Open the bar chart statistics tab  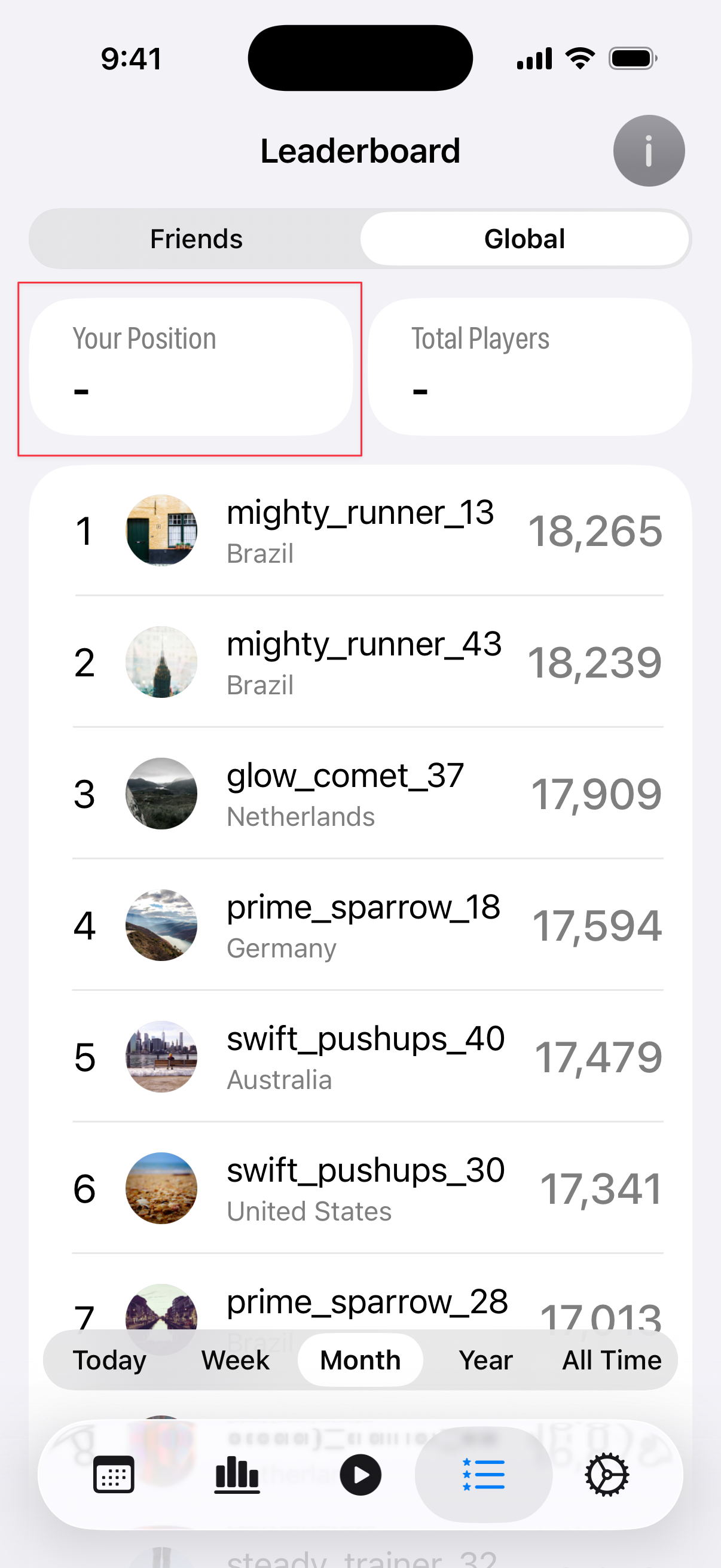click(x=237, y=1474)
